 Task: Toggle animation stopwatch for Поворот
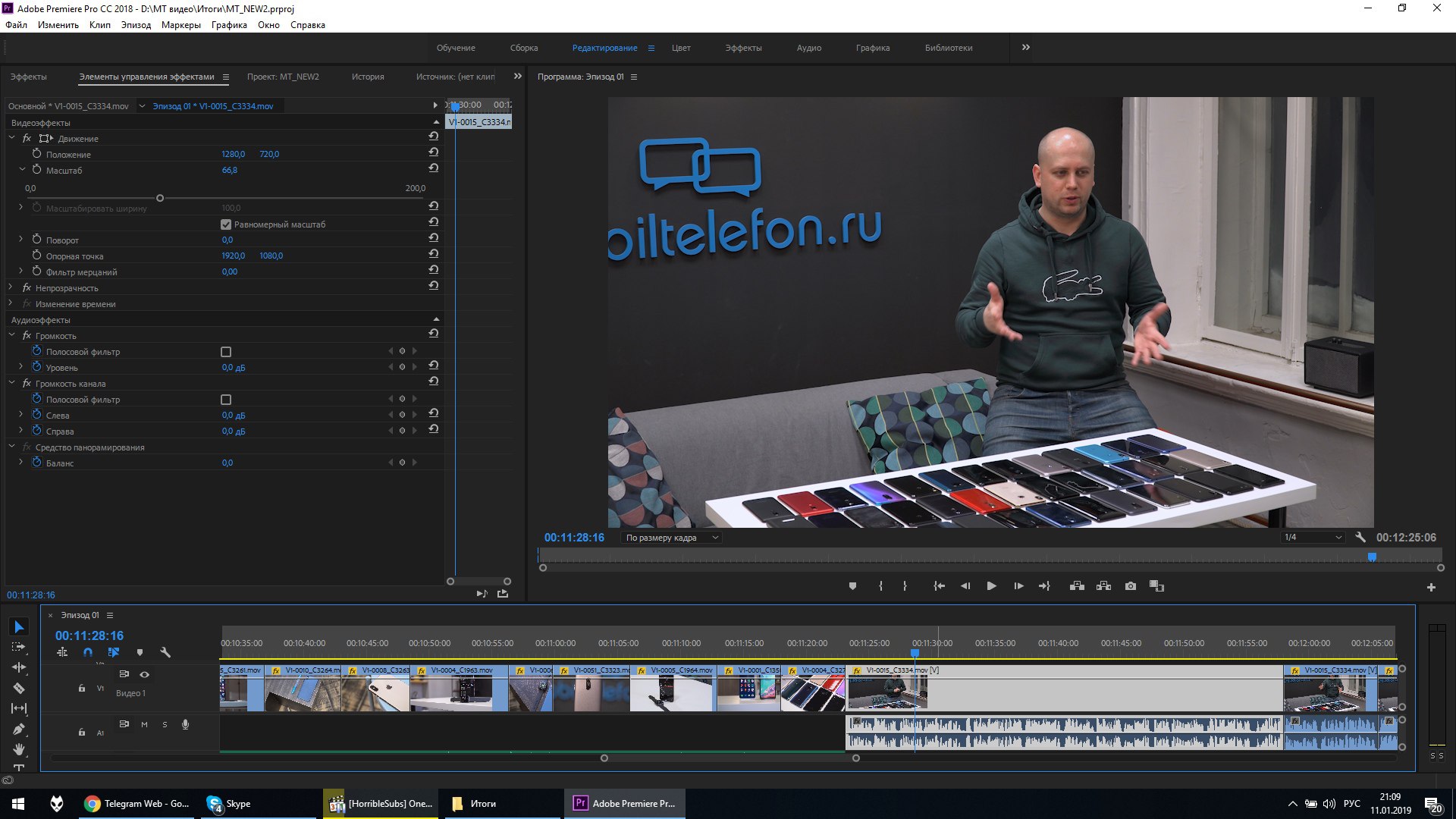pos(36,240)
